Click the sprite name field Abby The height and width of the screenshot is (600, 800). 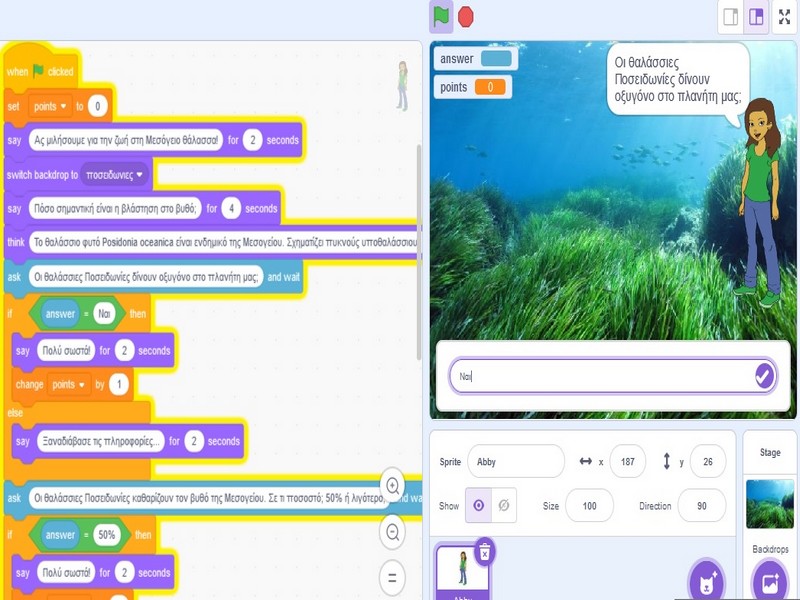515,461
